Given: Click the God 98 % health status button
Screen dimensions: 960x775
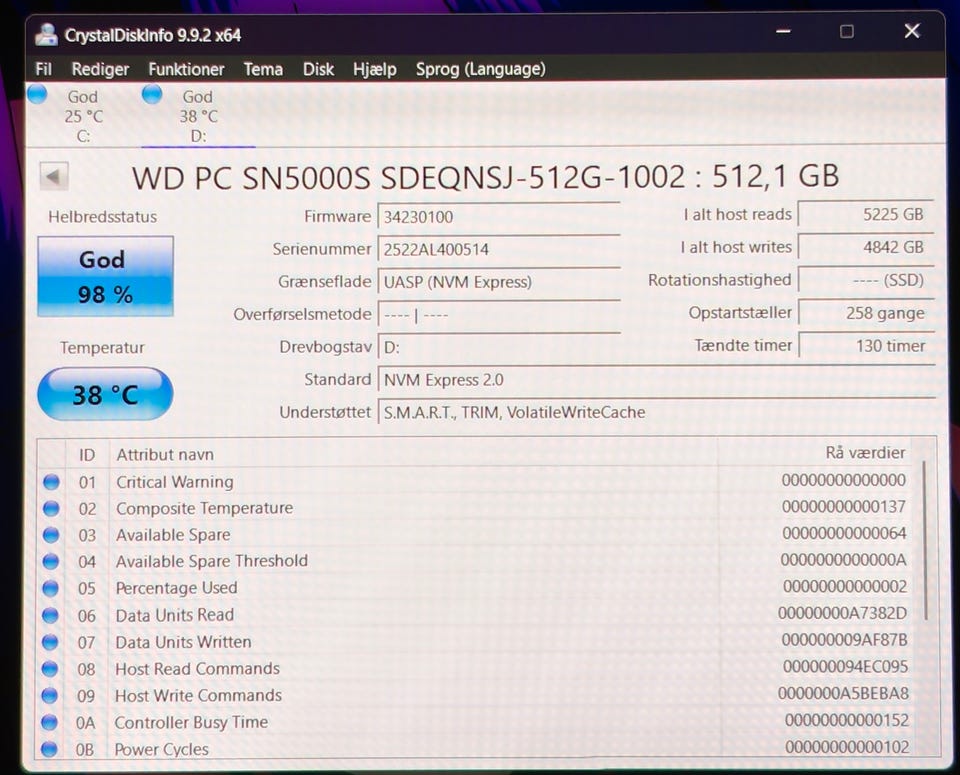Looking at the screenshot, I should (105, 276).
